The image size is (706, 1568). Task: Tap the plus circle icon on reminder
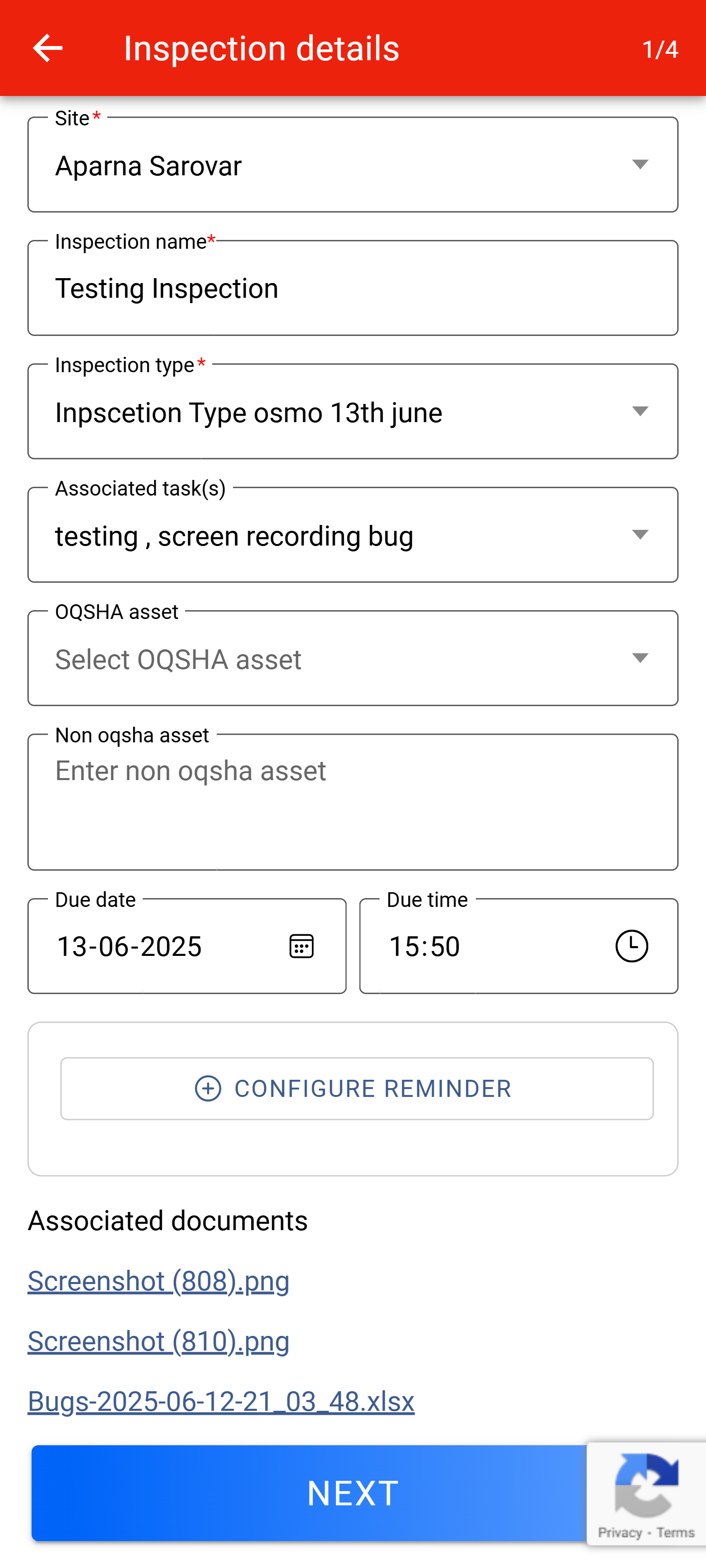(208, 1089)
